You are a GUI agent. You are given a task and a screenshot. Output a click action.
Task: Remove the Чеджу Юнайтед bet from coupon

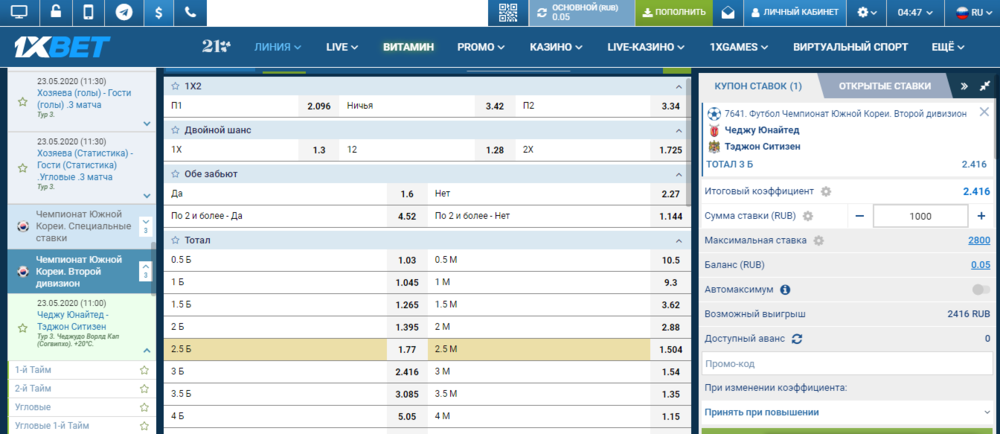pos(983,112)
